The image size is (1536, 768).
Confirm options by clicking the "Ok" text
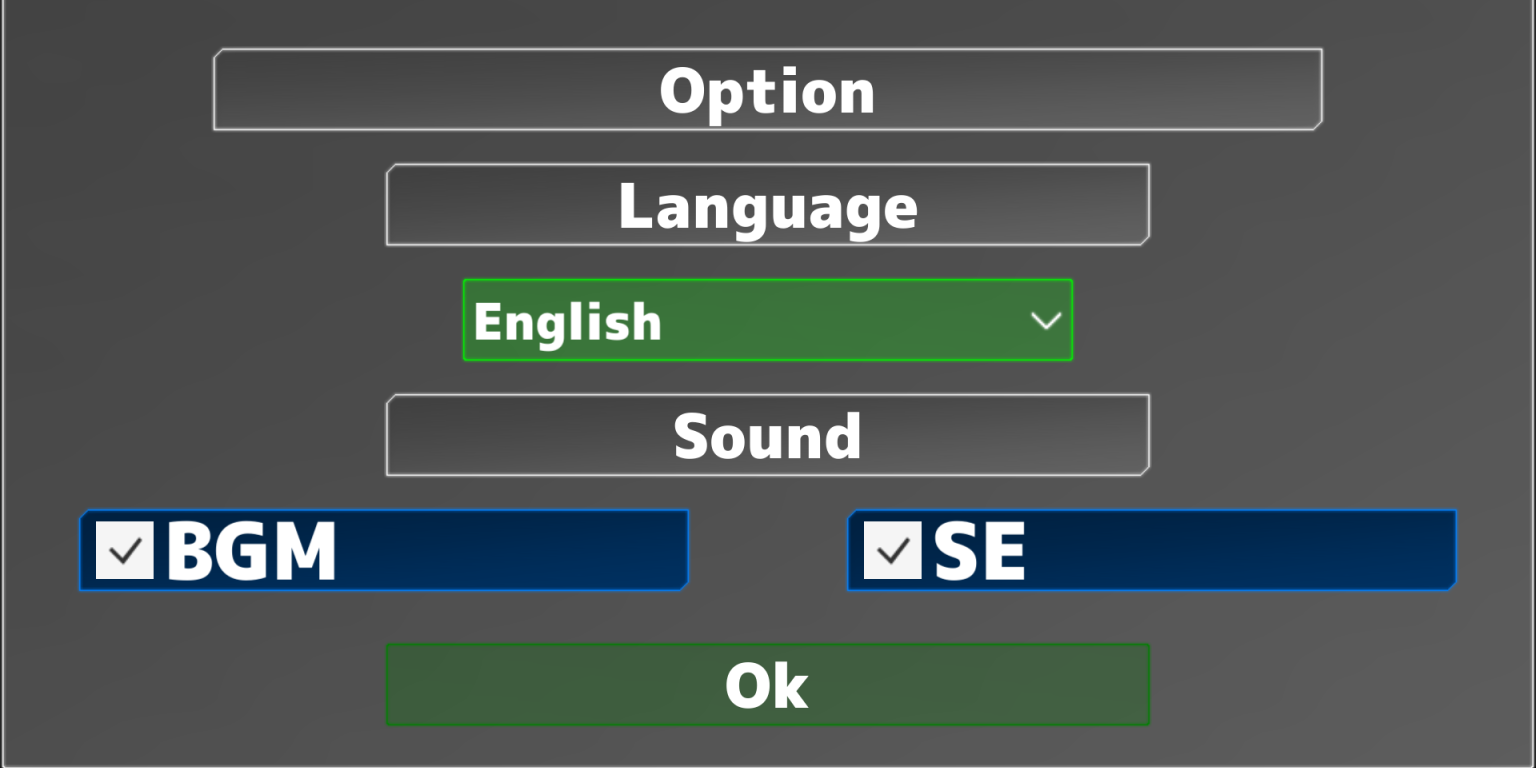pyautogui.click(x=767, y=686)
